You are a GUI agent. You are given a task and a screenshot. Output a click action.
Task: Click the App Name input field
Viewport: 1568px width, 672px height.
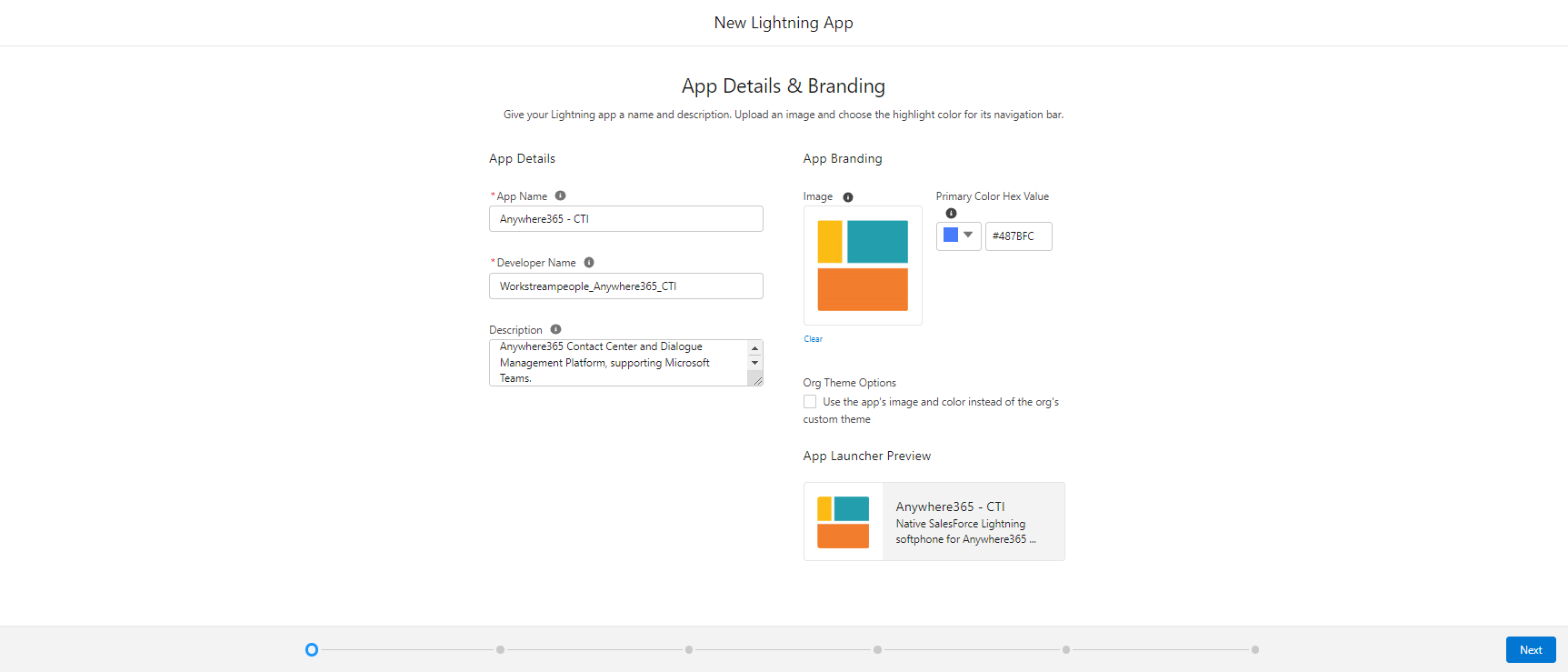click(x=625, y=219)
